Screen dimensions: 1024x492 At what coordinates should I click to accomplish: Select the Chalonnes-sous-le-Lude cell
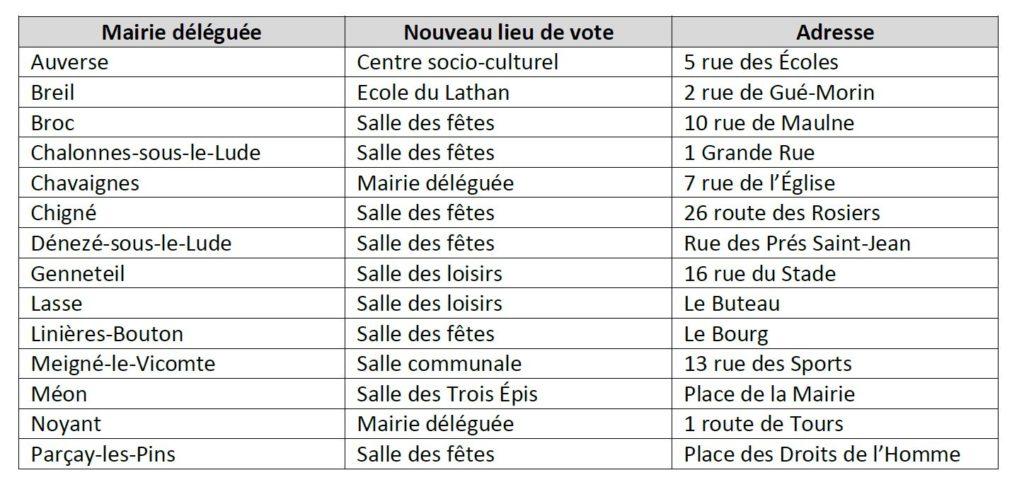(x=182, y=153)
